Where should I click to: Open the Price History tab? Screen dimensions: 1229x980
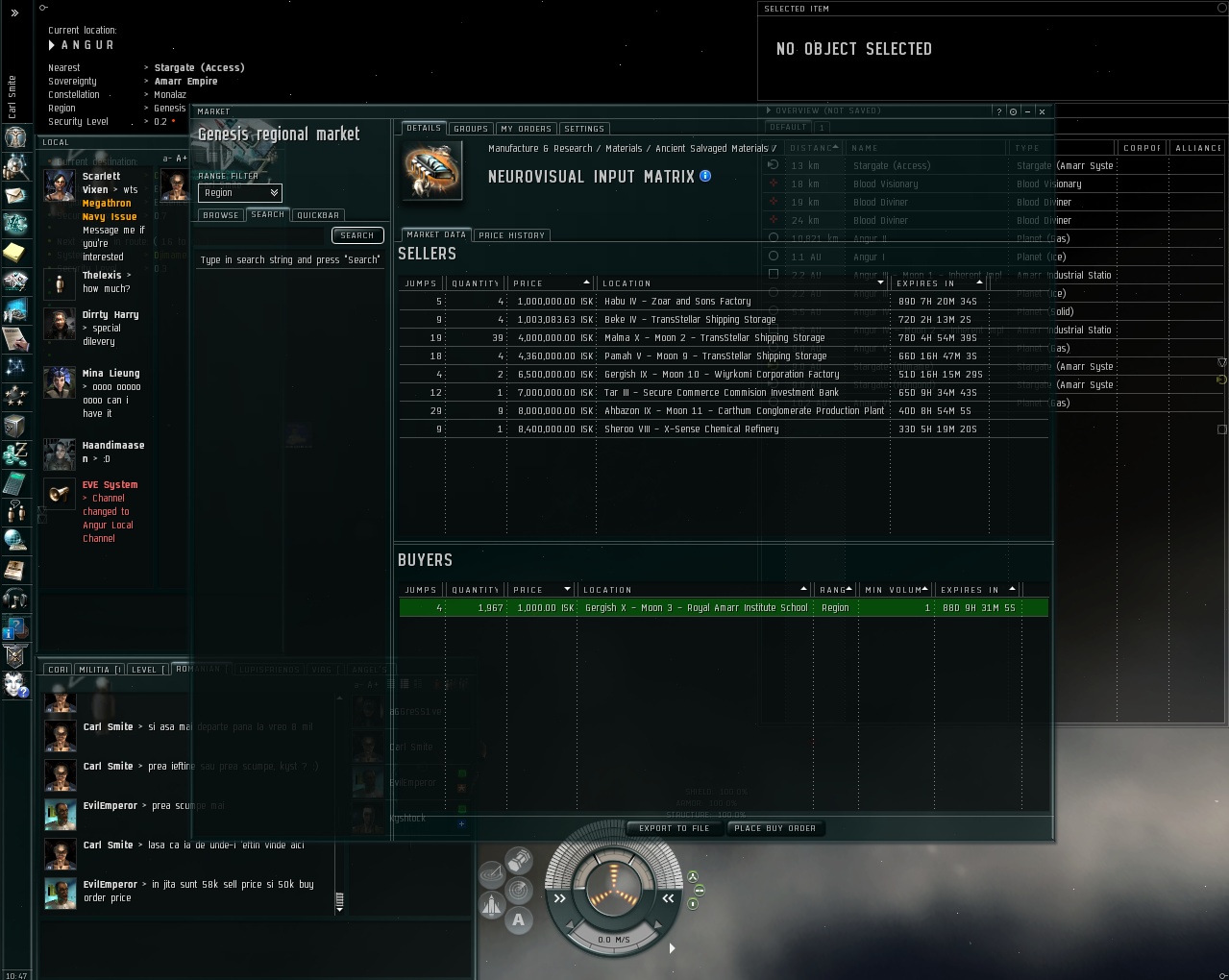click(x=512, y=235)
